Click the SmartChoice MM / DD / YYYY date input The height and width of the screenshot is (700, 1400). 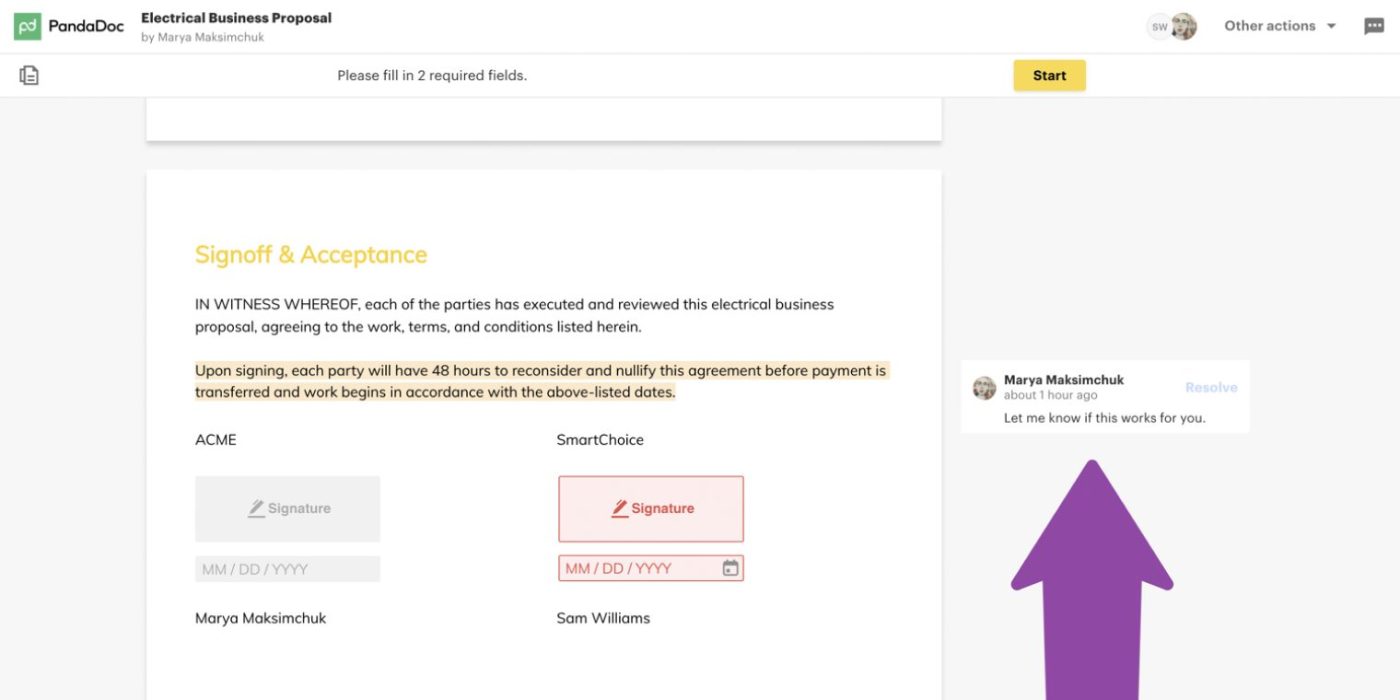click(x=637, y=568)
